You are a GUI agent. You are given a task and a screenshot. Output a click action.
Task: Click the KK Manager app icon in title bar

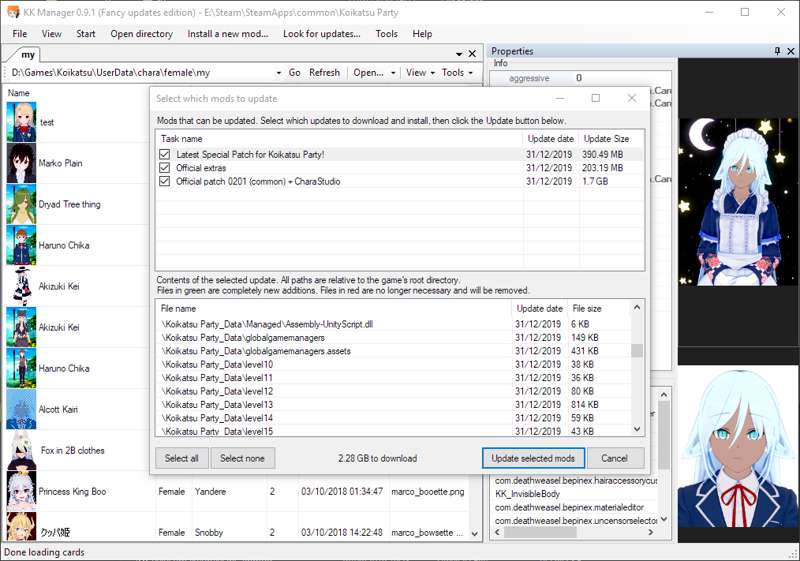[x=12, y=12]
